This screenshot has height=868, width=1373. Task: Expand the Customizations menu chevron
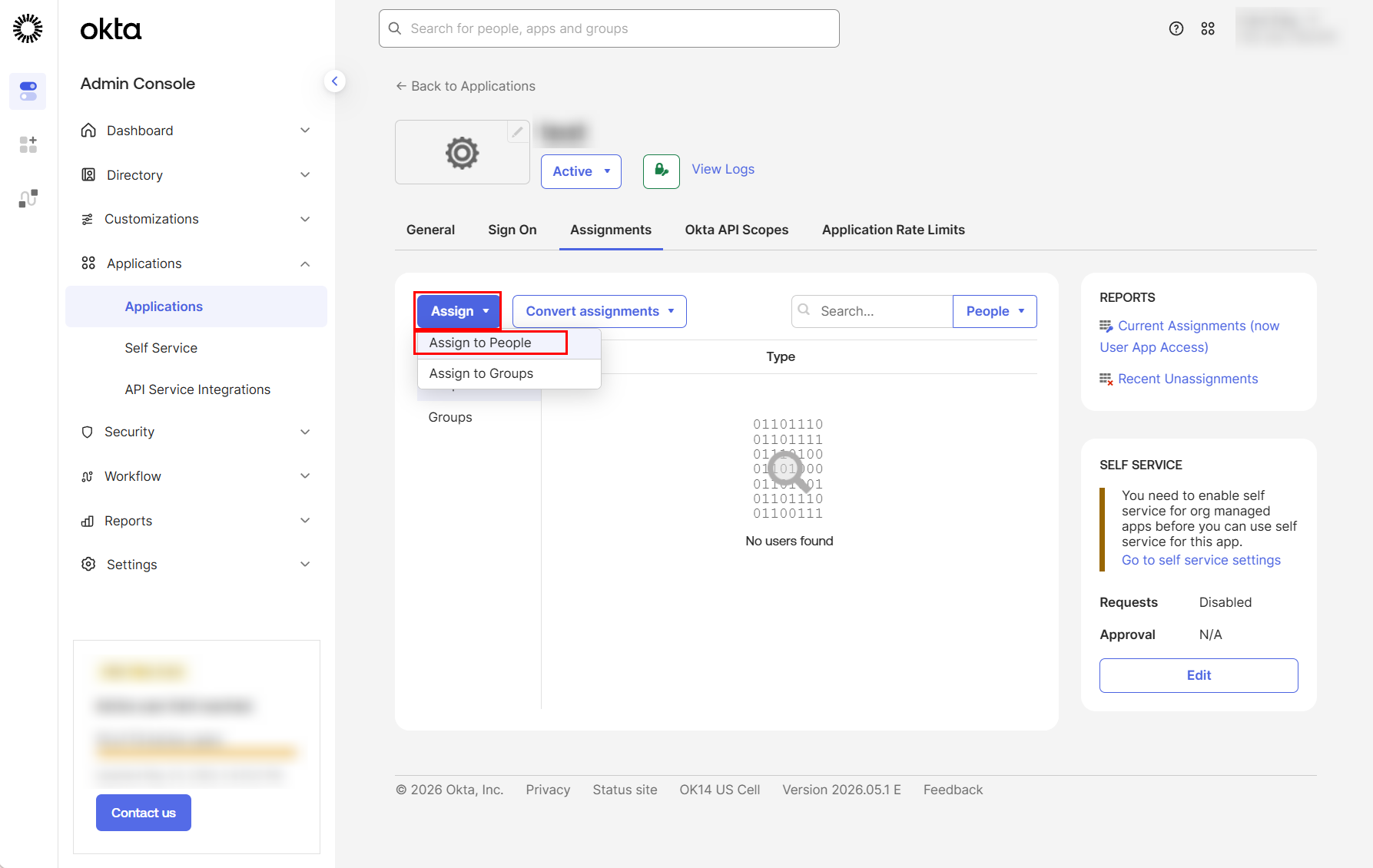305,220
